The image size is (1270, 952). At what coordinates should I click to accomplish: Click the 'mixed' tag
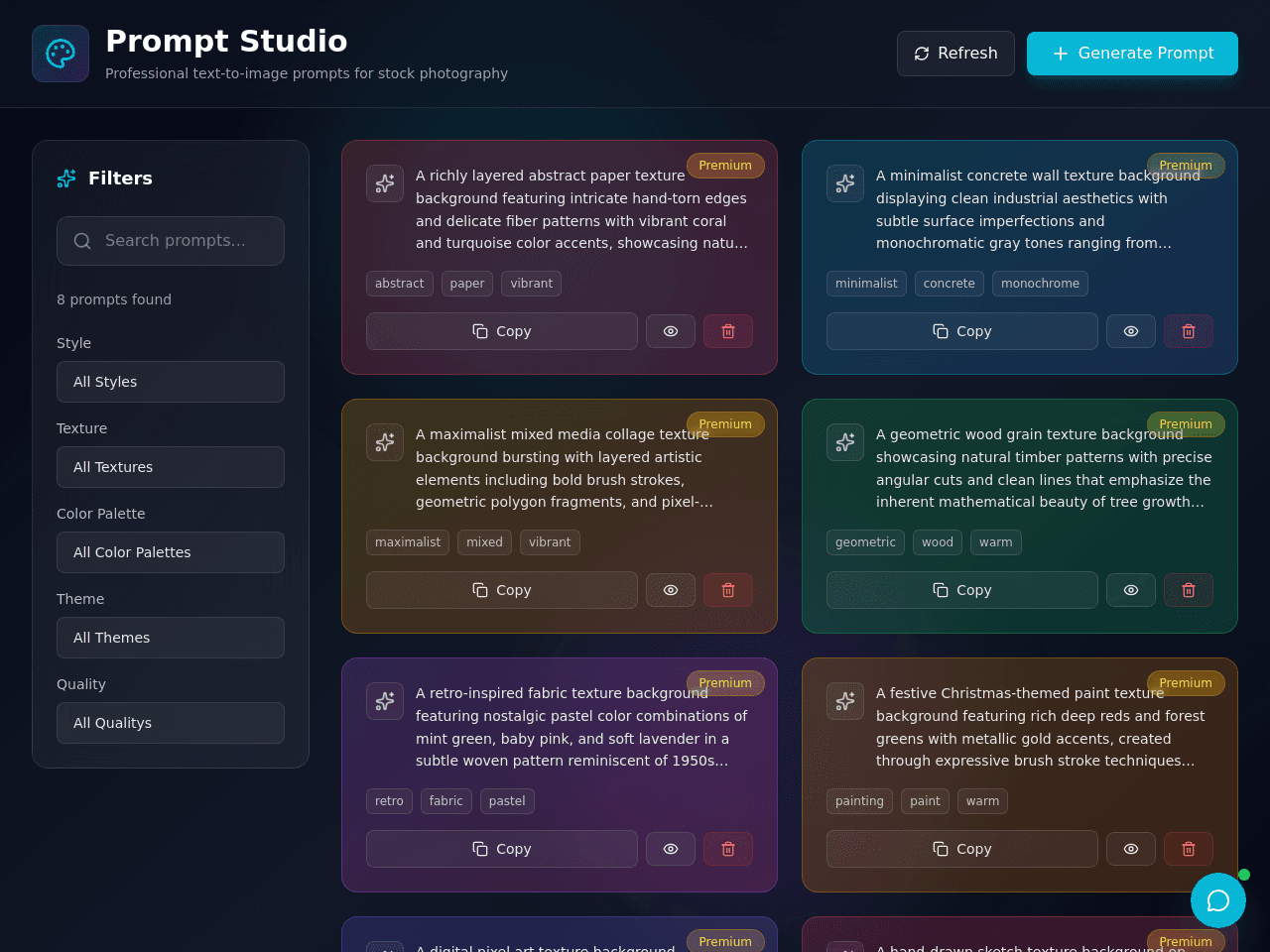485,542
